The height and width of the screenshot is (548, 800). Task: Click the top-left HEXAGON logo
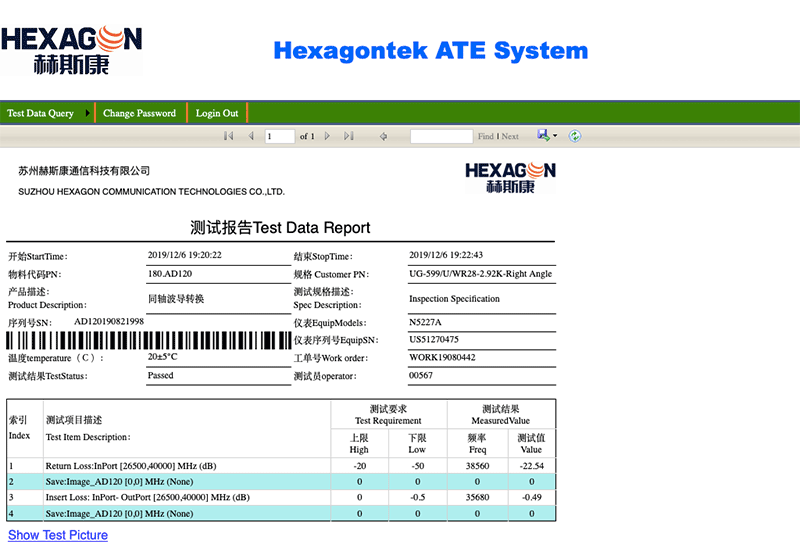pos(71,50)
